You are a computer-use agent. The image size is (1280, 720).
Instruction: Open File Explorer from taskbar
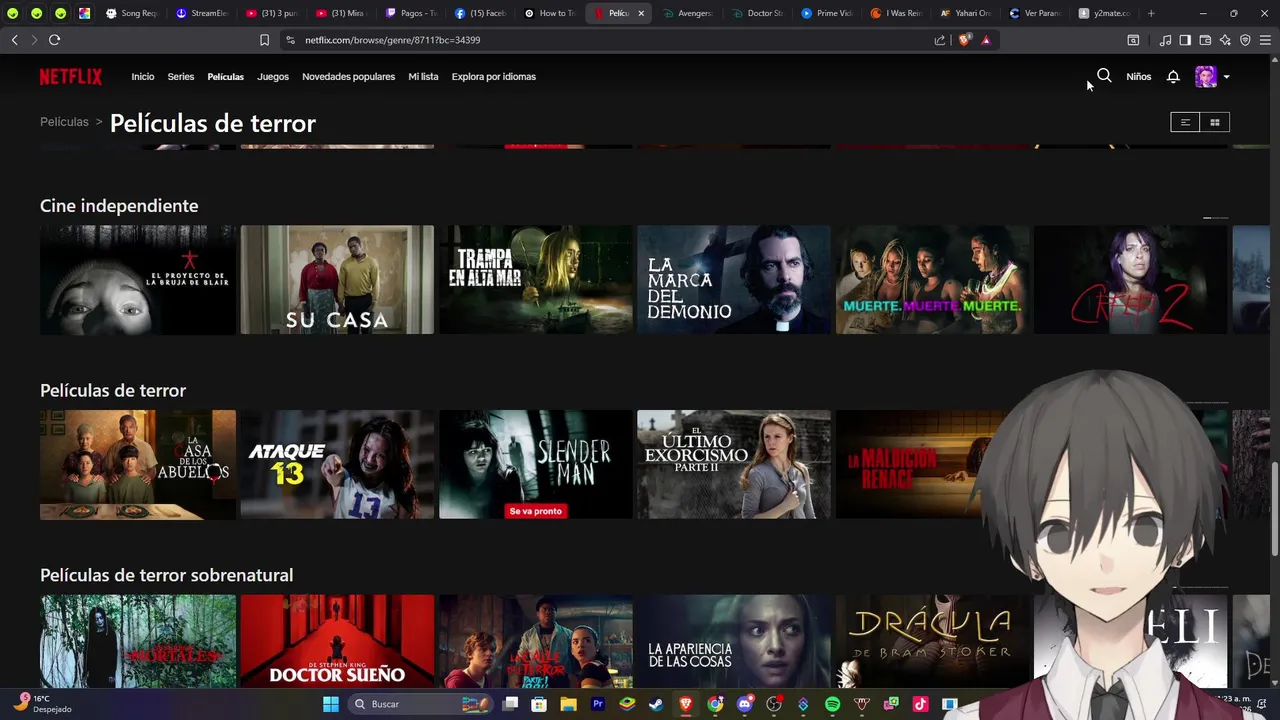(568, 704)
